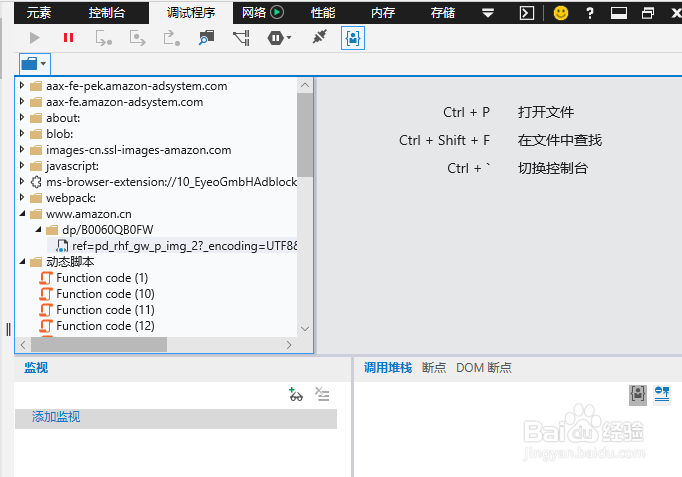The width and height of the screenshot is (682, 477).
Task: Click the smiley feedback icon
Action: (561, 13)
